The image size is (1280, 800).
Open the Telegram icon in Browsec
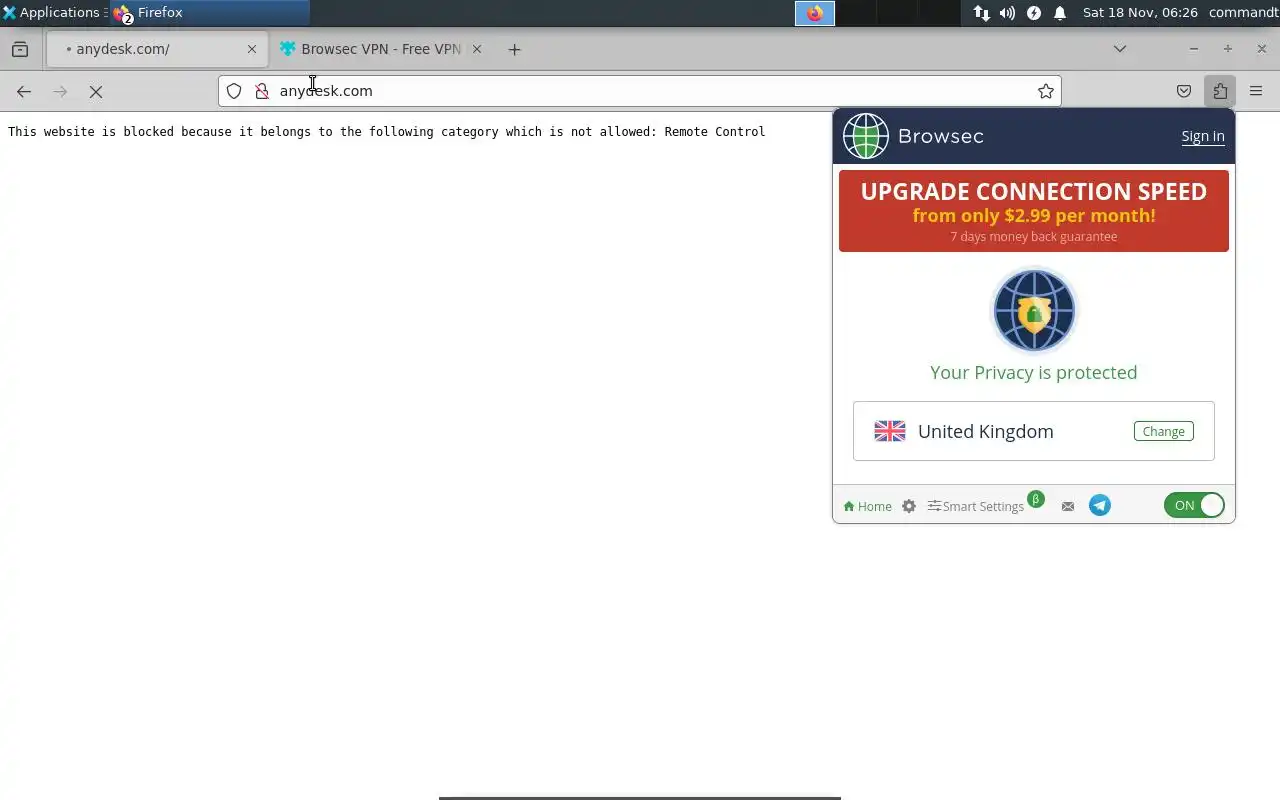coord(1100,505)
